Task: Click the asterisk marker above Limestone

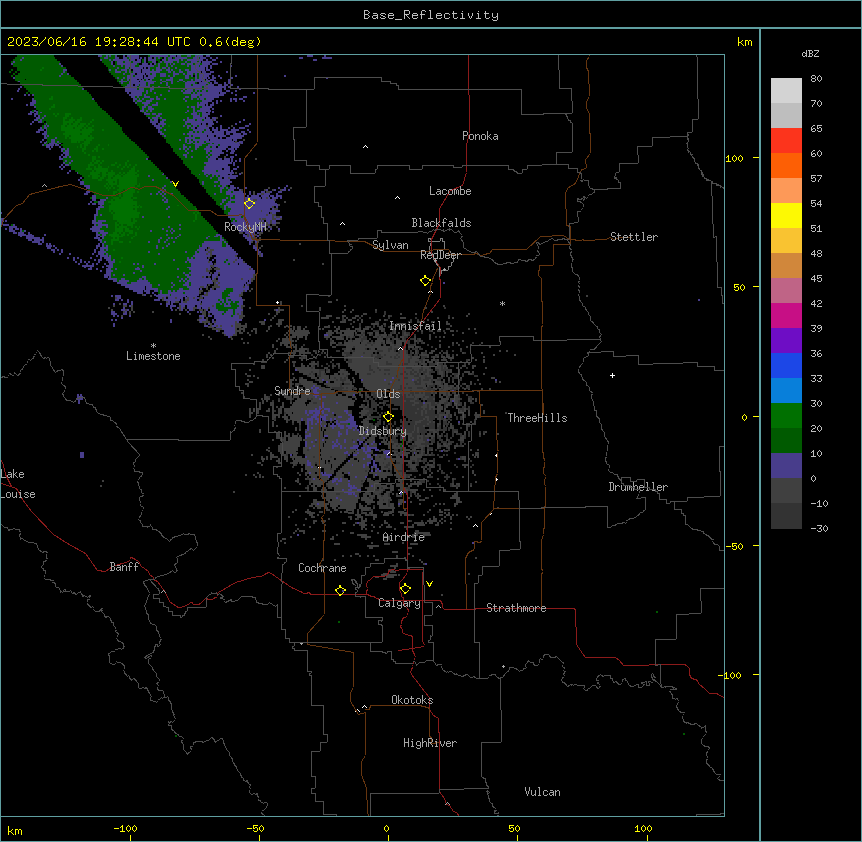Action: point(153,346)
